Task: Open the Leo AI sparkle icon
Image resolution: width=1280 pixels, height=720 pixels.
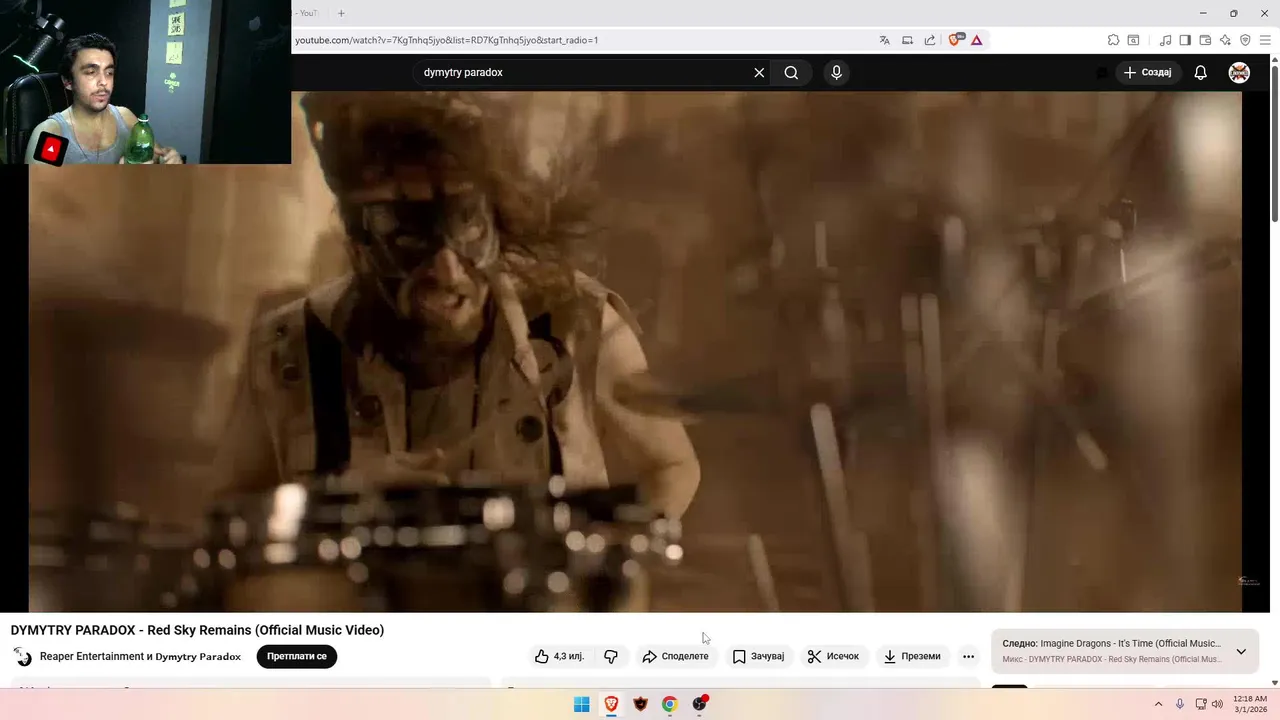Action: point(1225,40)
